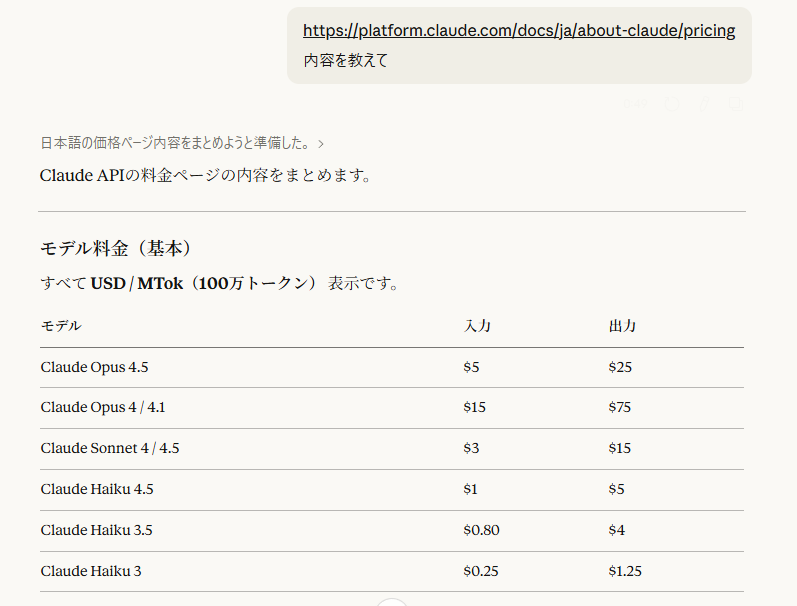This screenshot has height=606, width=797.
Task: Click the 出力 column header
Action: [622, 326]
